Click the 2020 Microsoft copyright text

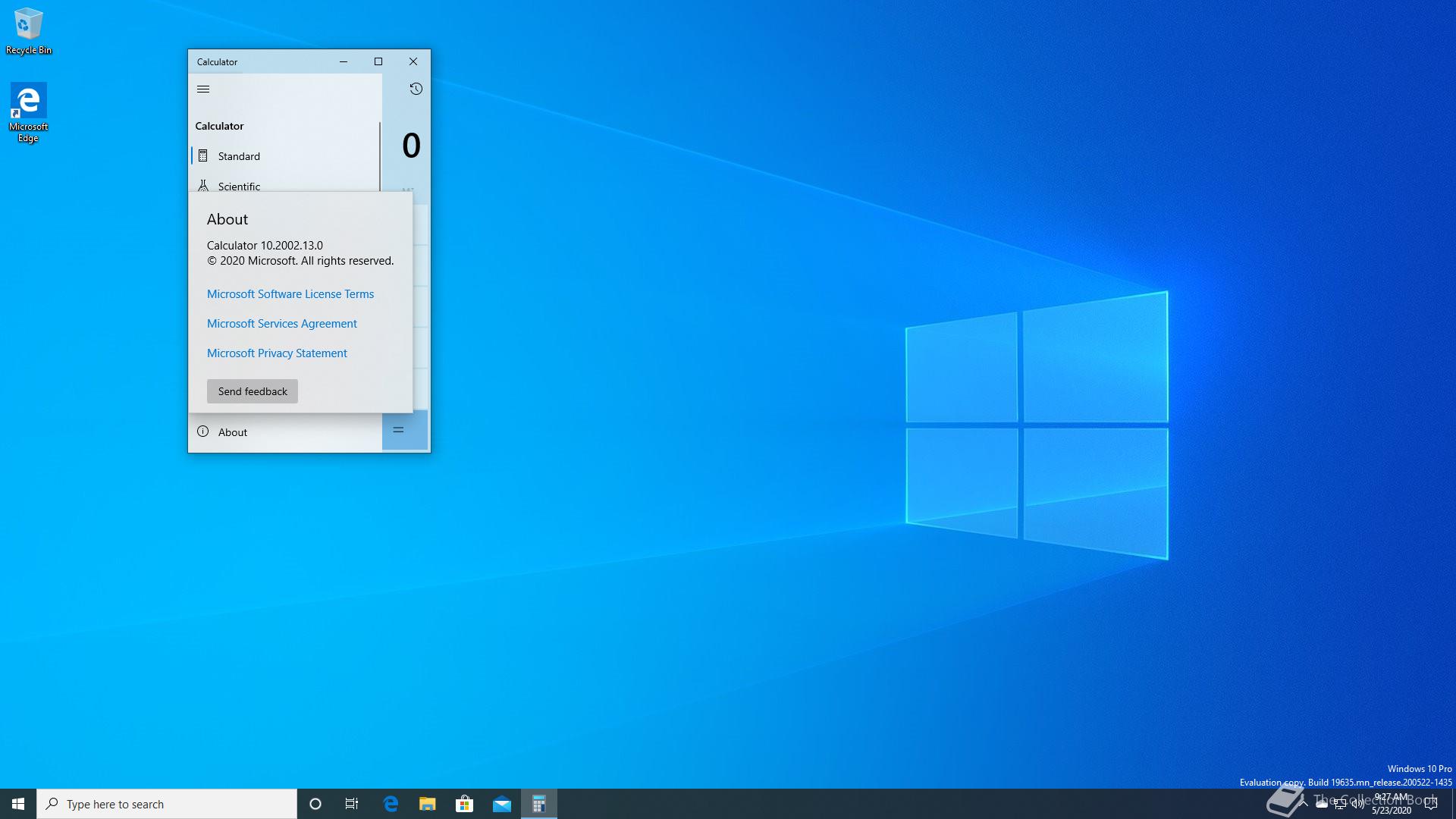[x=300, y=261]
